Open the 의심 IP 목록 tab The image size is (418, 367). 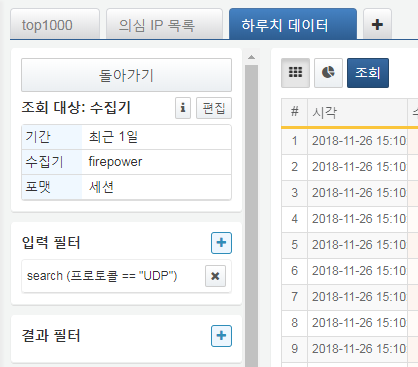tap(164, 24)
